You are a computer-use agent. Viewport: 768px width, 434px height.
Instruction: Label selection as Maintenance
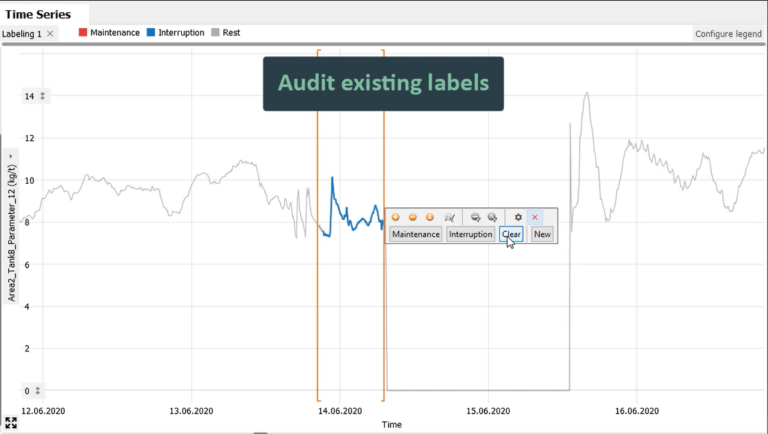[416, 234]
